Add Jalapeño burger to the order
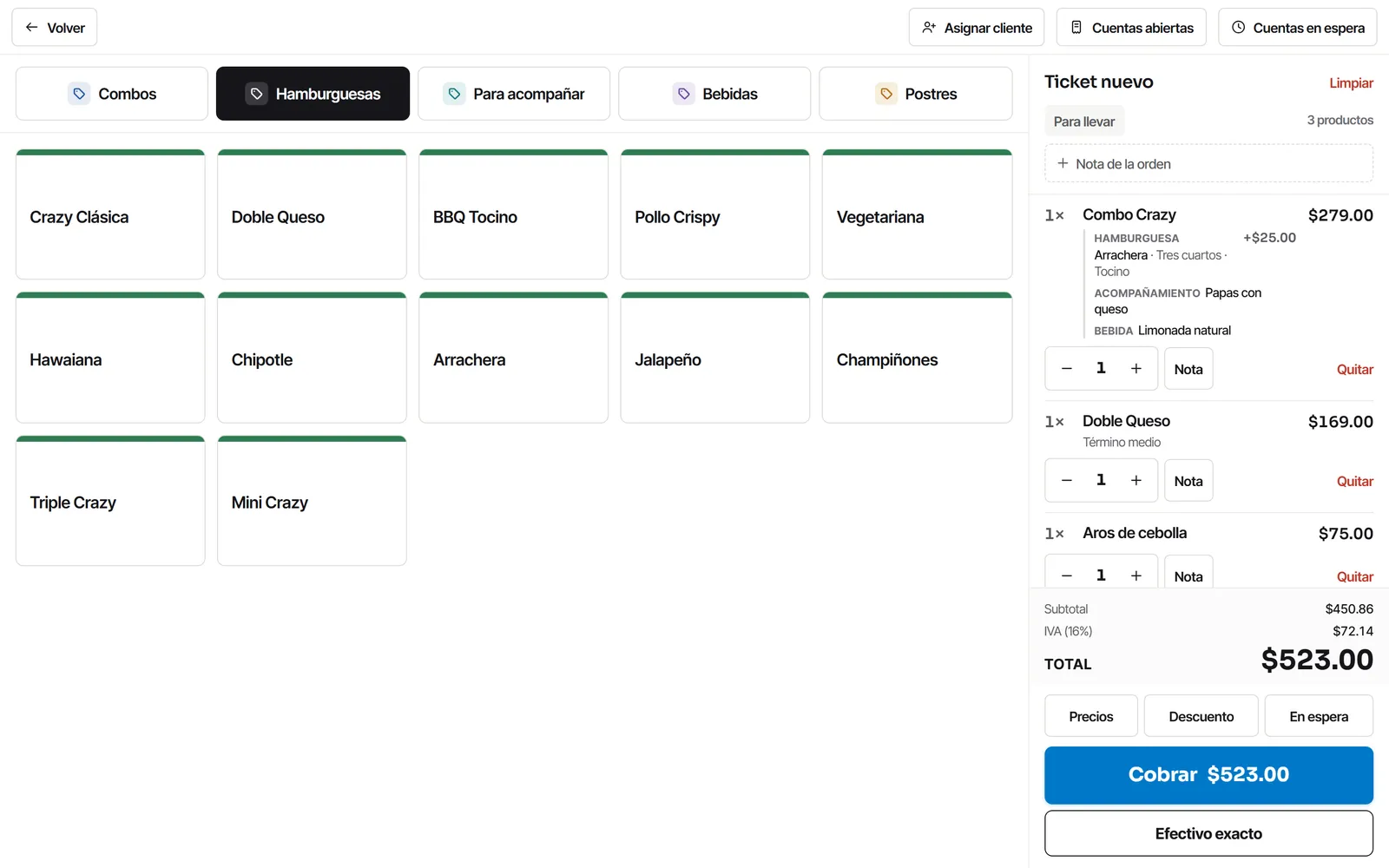 point(715,358)
